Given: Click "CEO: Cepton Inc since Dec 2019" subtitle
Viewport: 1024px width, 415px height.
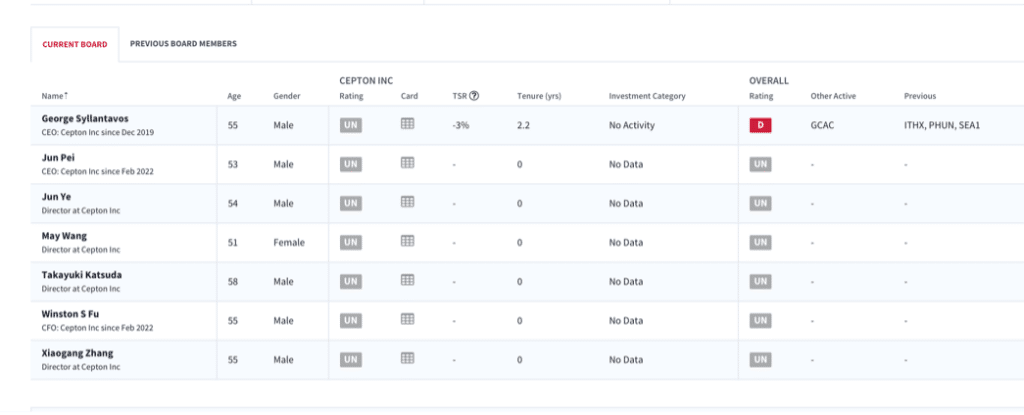Looking at the screenshot, I should [x=98, y=133].
